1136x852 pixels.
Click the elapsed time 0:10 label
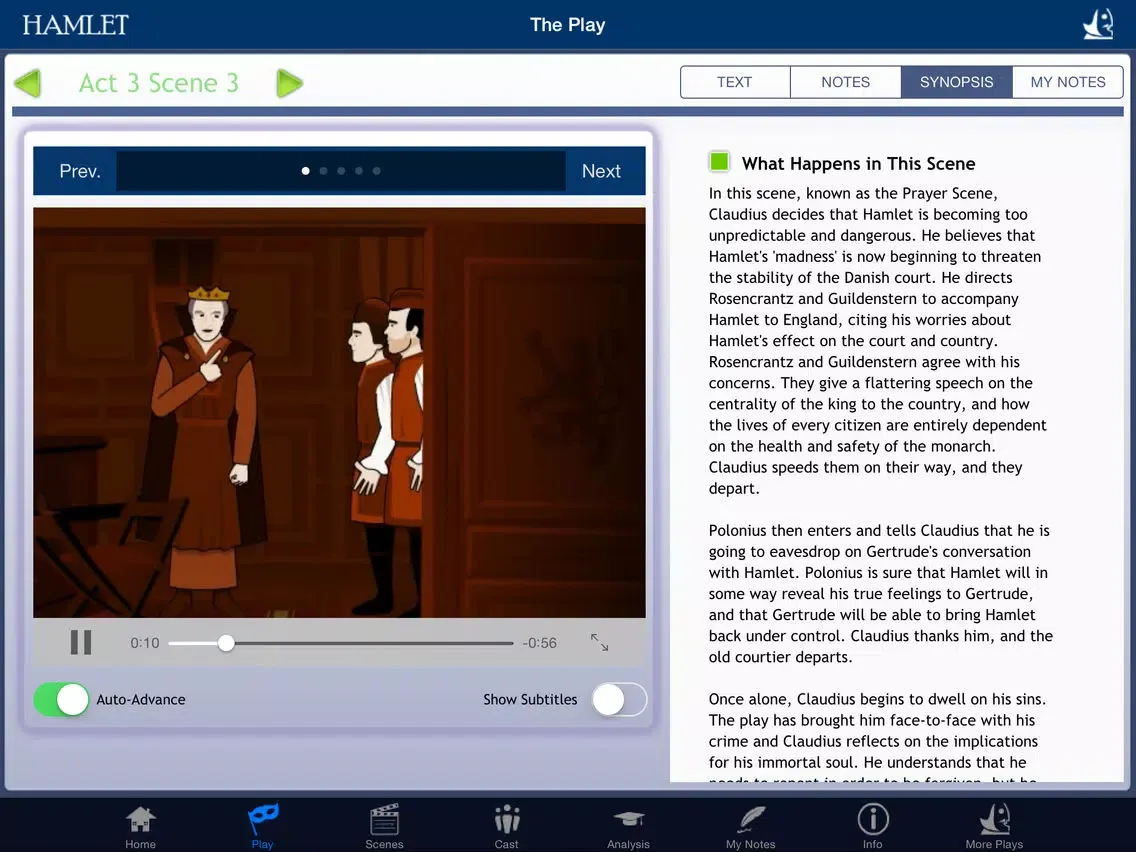pyautogui.click(x=145, y=643)
